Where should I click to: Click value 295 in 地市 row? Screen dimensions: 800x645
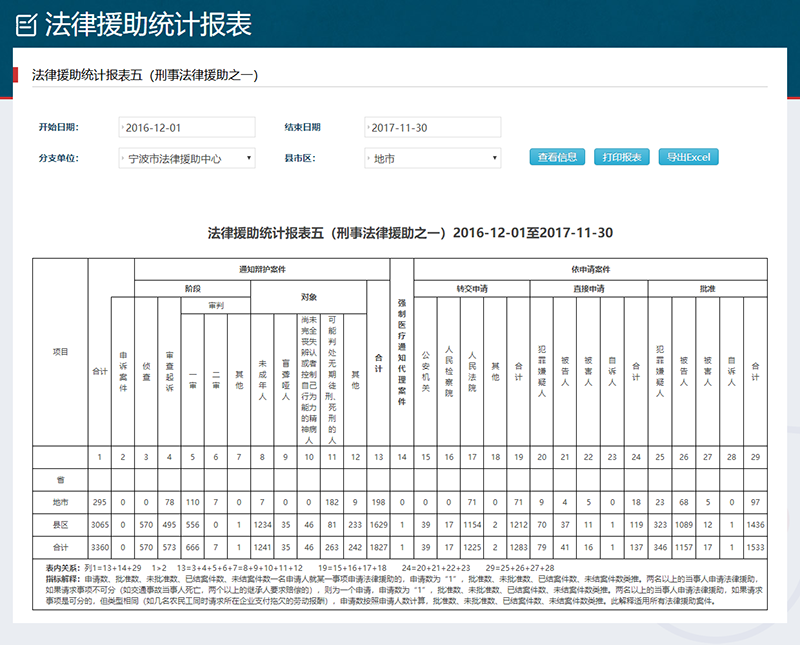pyautogui.click(x=99, y=503)
